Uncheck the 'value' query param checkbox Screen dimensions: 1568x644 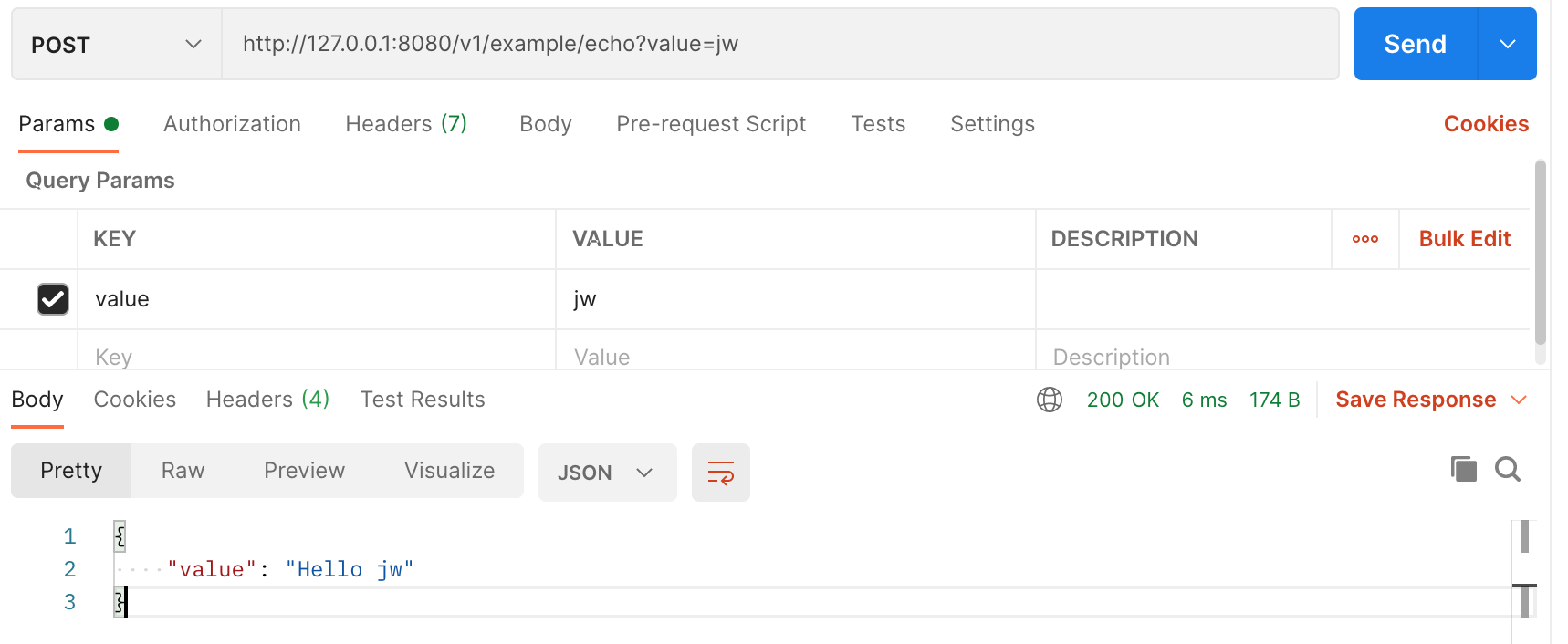pyautogui.click(x=53, y=299)
